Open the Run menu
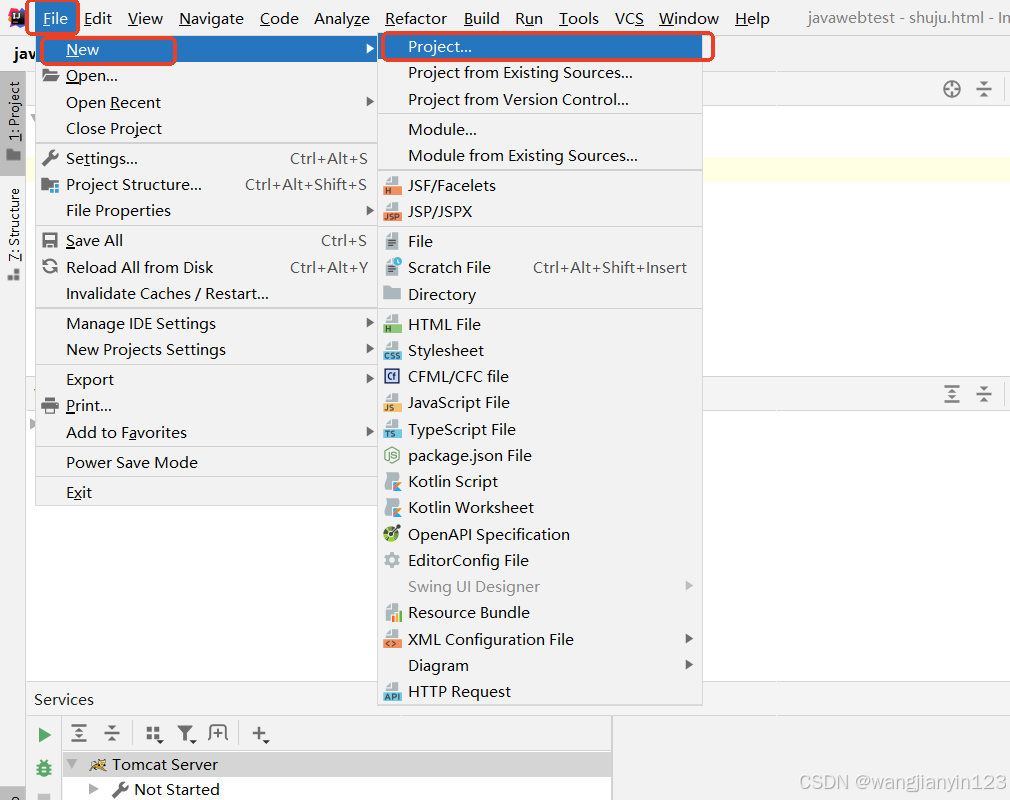 tap(529, 19)
